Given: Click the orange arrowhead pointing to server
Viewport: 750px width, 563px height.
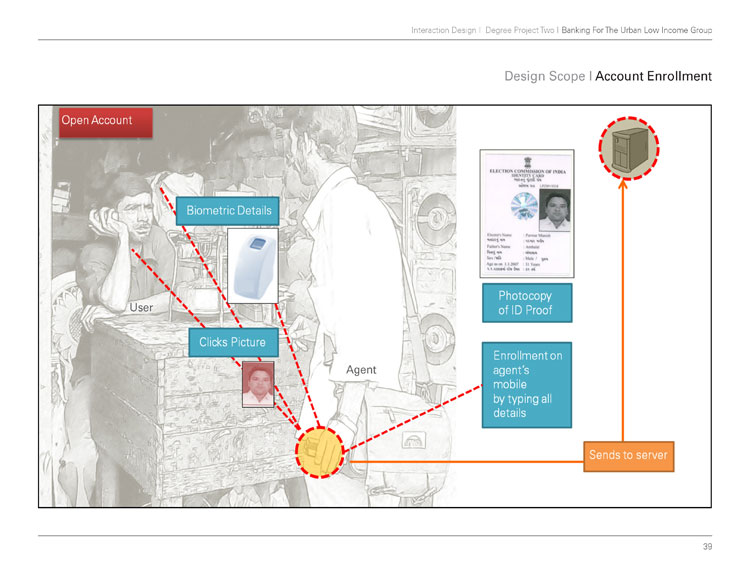Looking at the screenshot, I should pos(622,184).
